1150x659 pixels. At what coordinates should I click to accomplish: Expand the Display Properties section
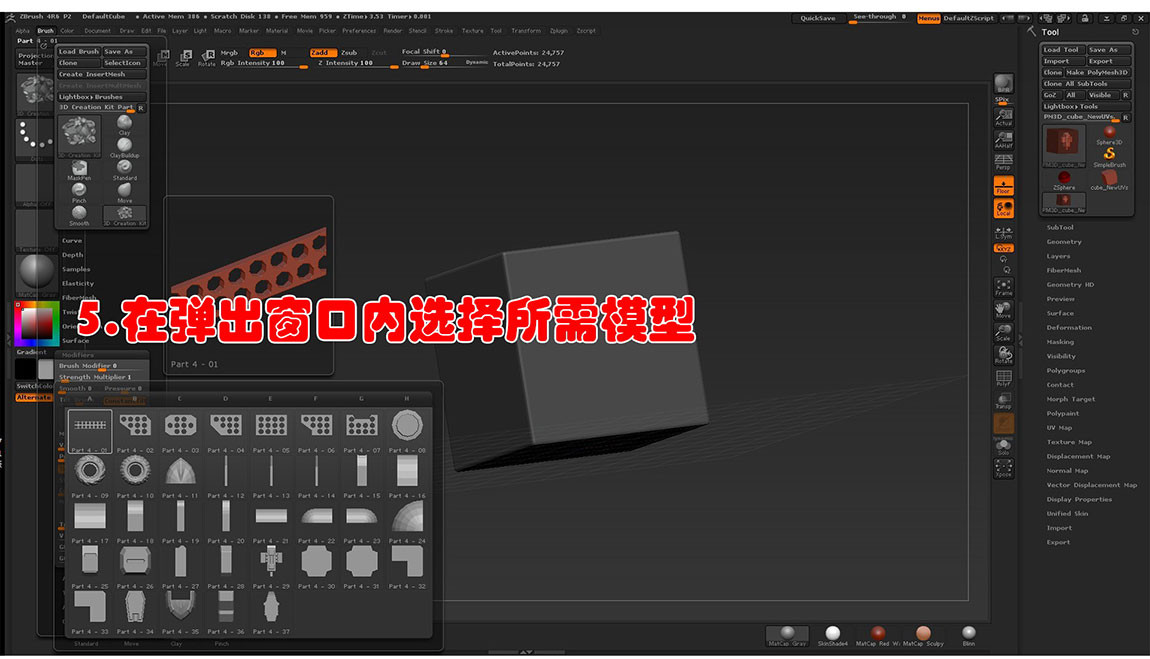pyautogui.click(x=1079, y=499)
